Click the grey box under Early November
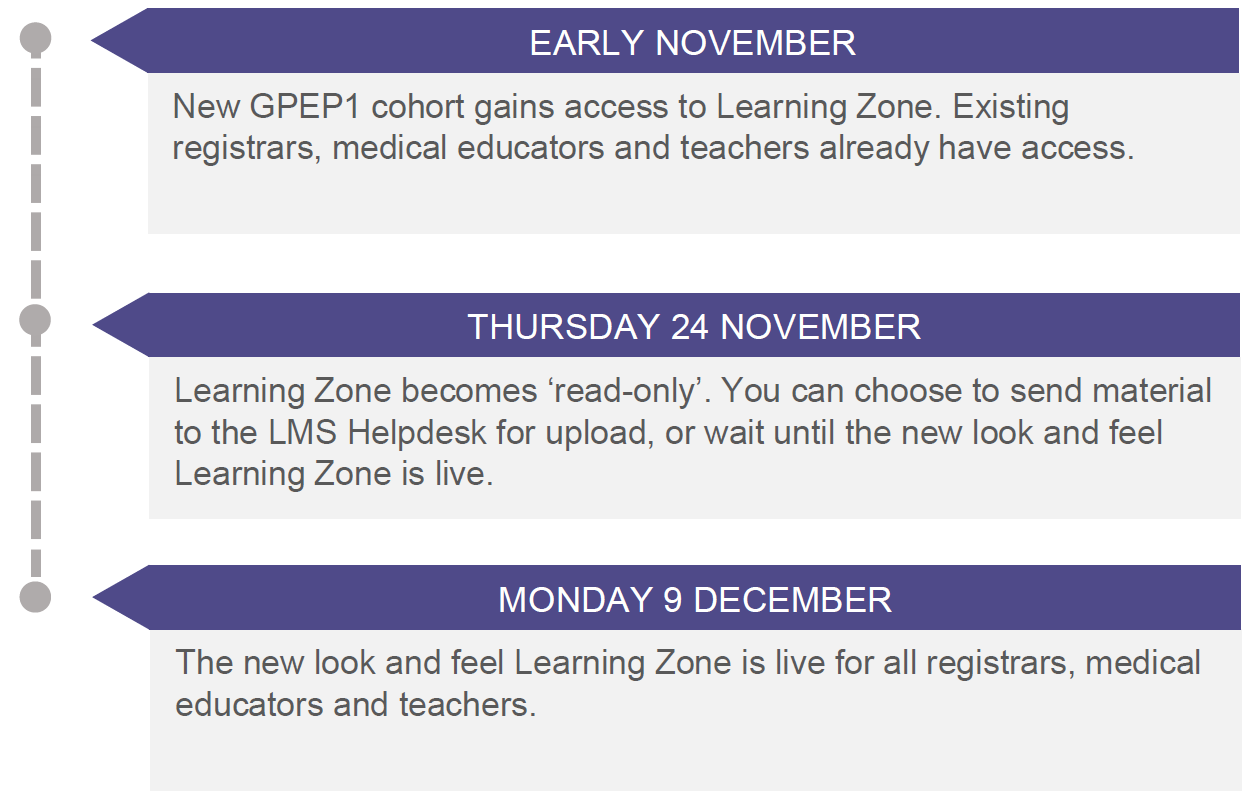Image resolution: width=1251 pixels, height=801 pixels. pos(694,153)
